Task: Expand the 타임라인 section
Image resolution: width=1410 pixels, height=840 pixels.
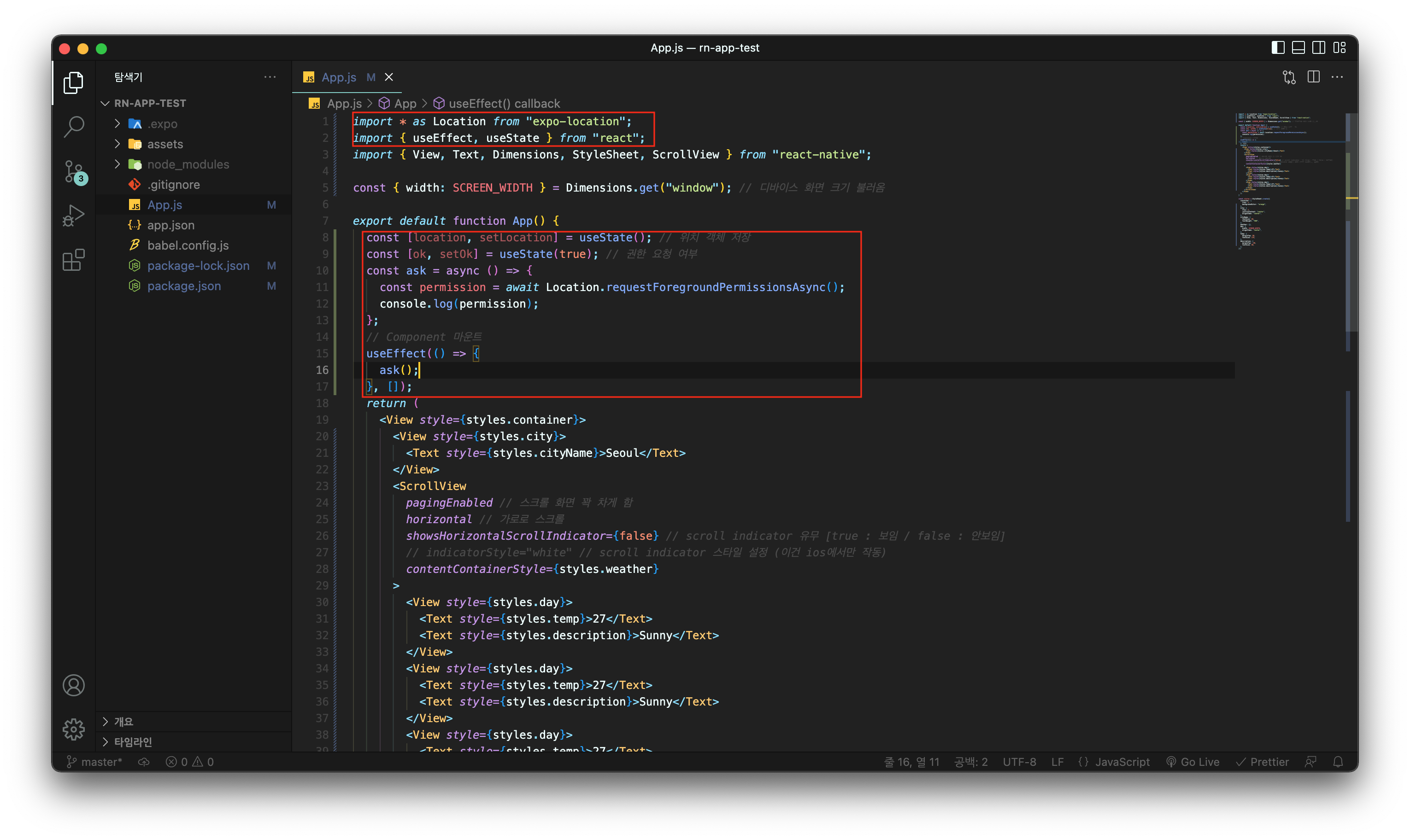Action: (x=133, y=742)
